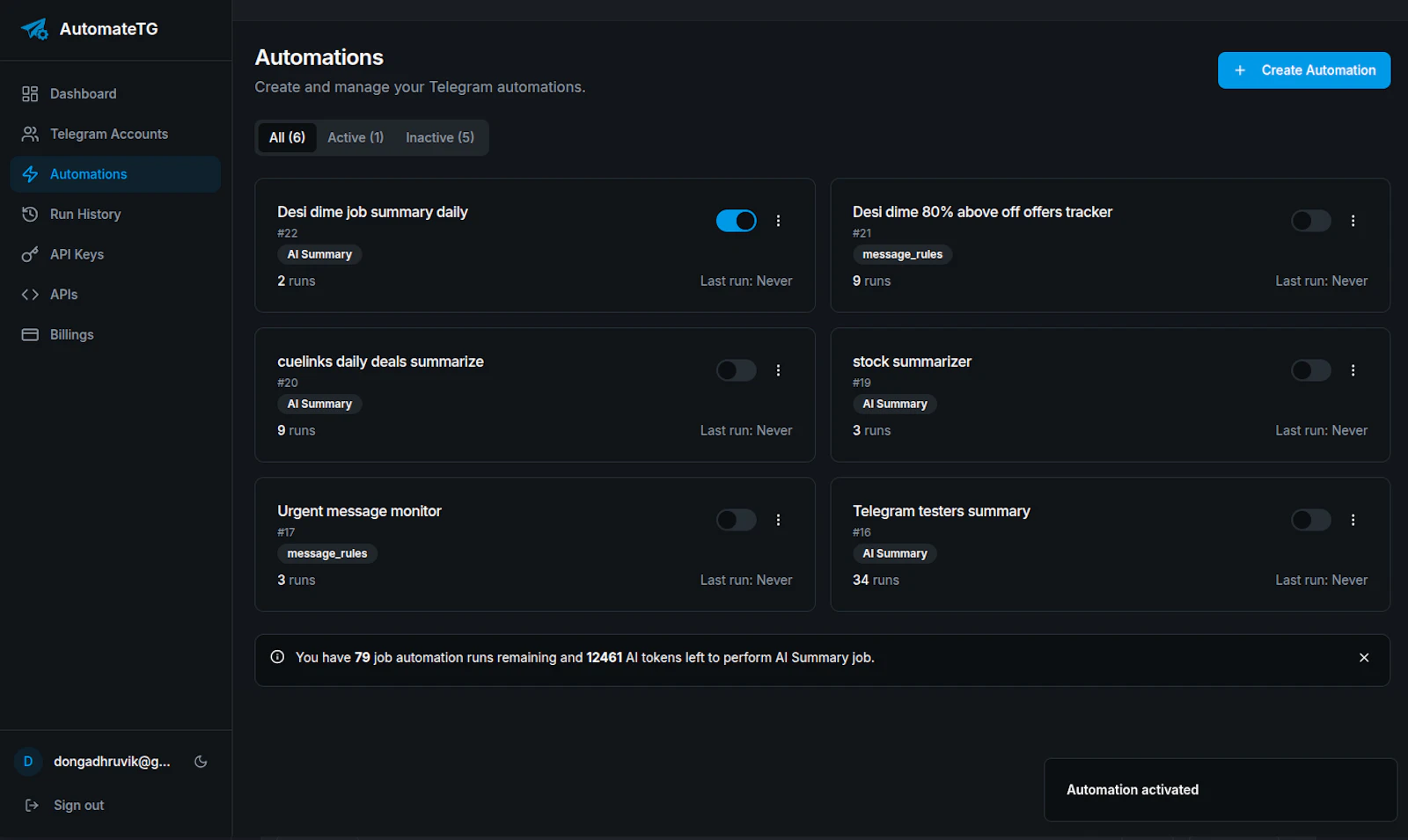Disable Desi dime job summary daily automation

pyautogui.click(x=737, y=221)
